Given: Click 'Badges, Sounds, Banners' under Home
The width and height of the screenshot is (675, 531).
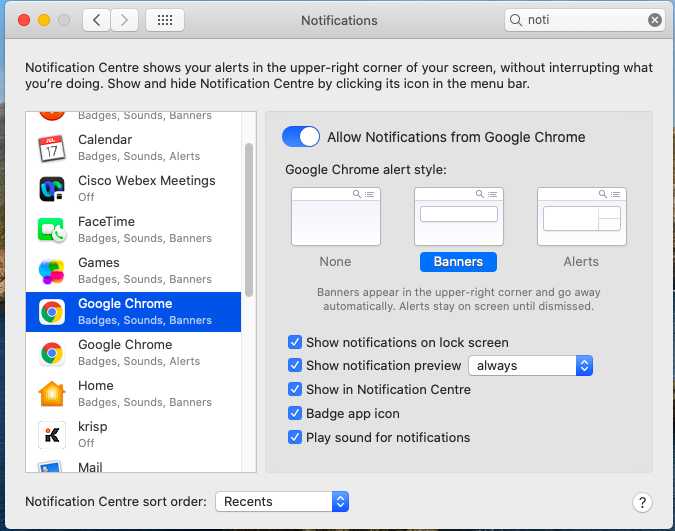Looking at the screenshot, I should point(145,402).
